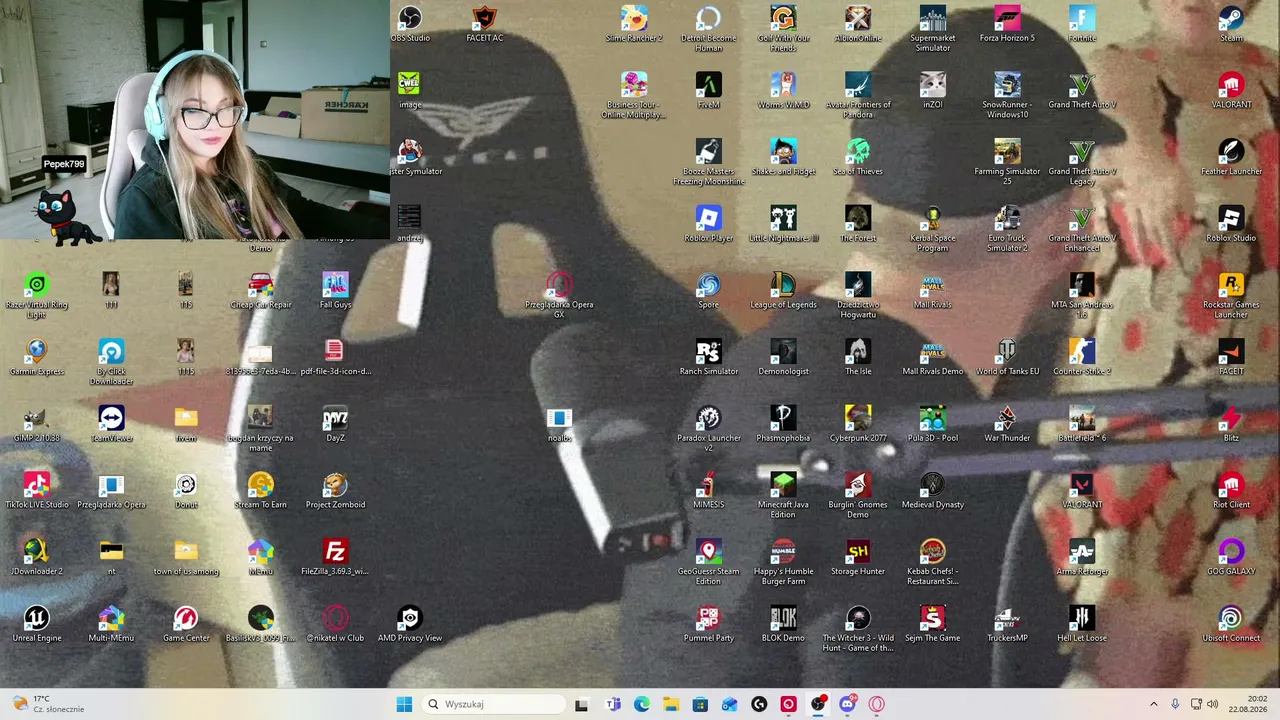1280x720 pixels.
Task: Open the Steam desktop shortcut
Action: 1231,24
